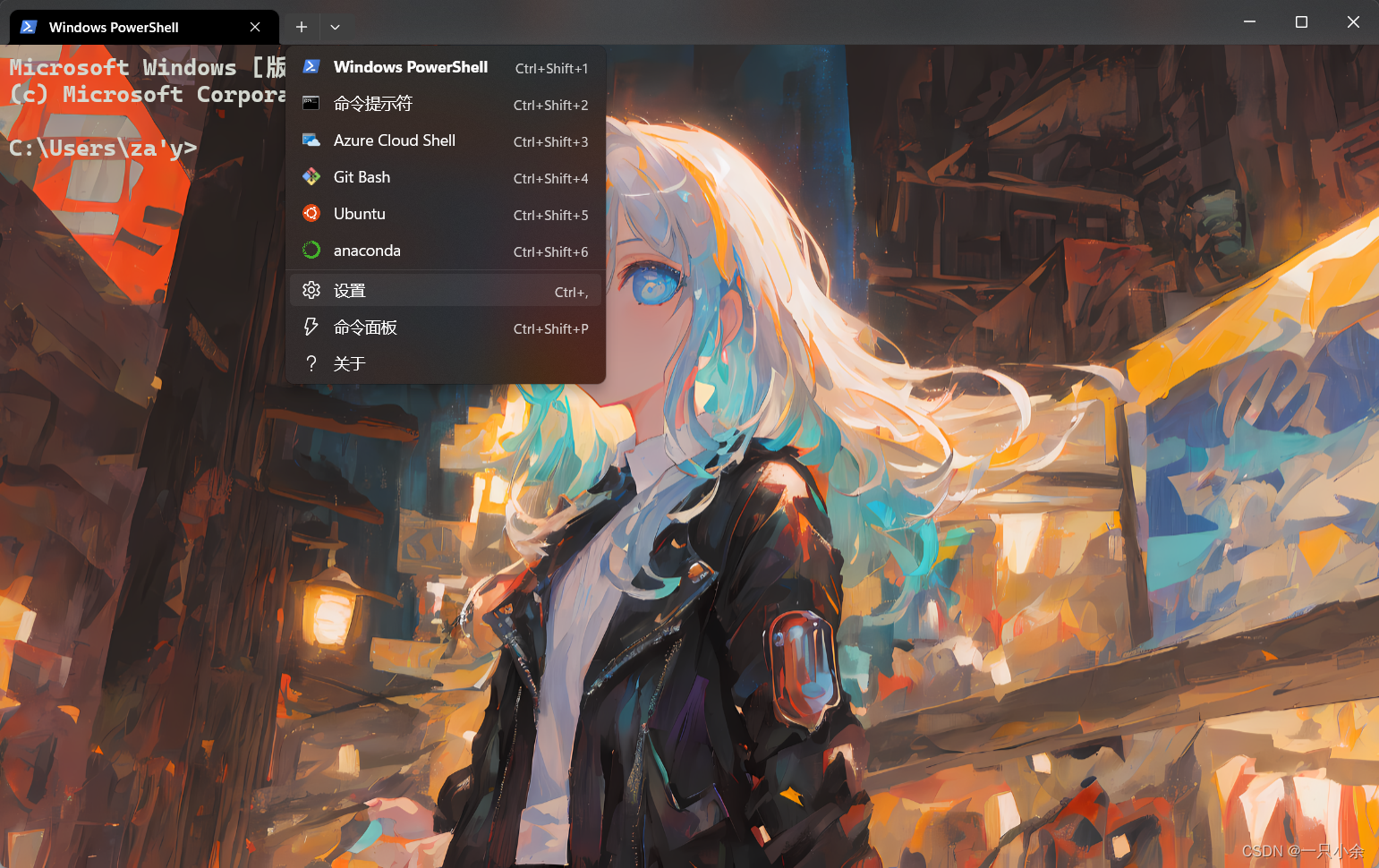
Task: Click the (c) Microsoft Corporation line
Action: coord(148,94)
